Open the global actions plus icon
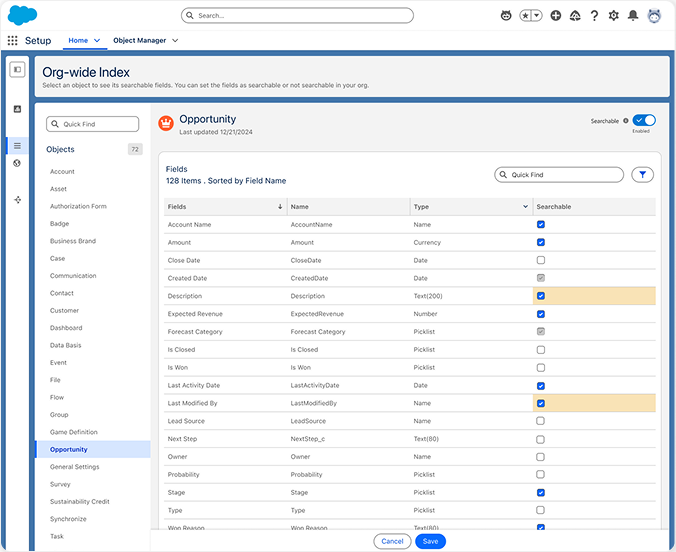This screenshot has height=552, width=676. [x=556, y=16]
